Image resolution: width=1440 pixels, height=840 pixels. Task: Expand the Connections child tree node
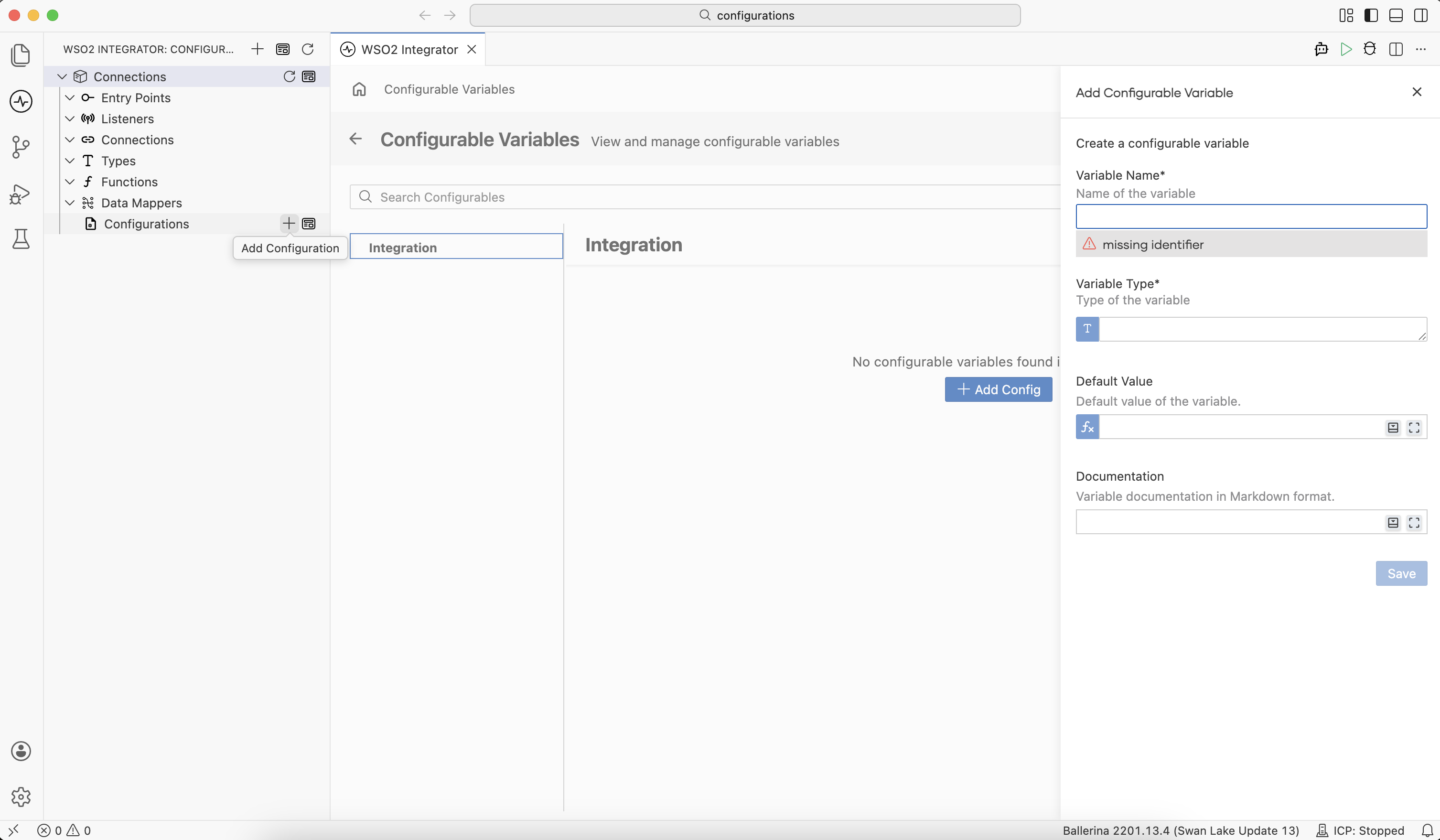tap(70, 140)
